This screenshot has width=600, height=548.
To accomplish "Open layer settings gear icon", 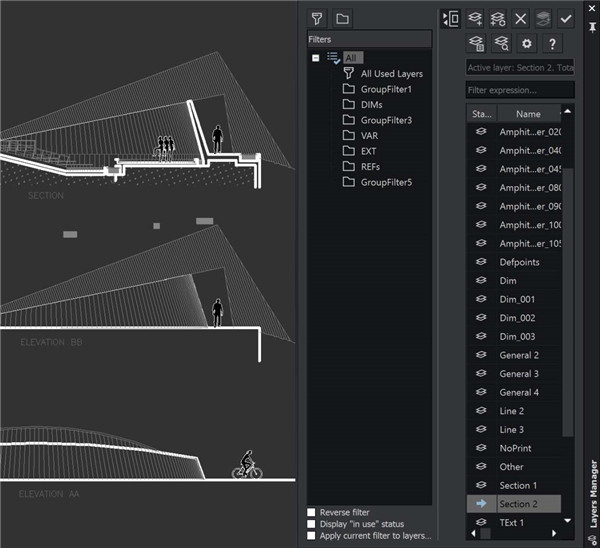I will [x=527, y=44].
